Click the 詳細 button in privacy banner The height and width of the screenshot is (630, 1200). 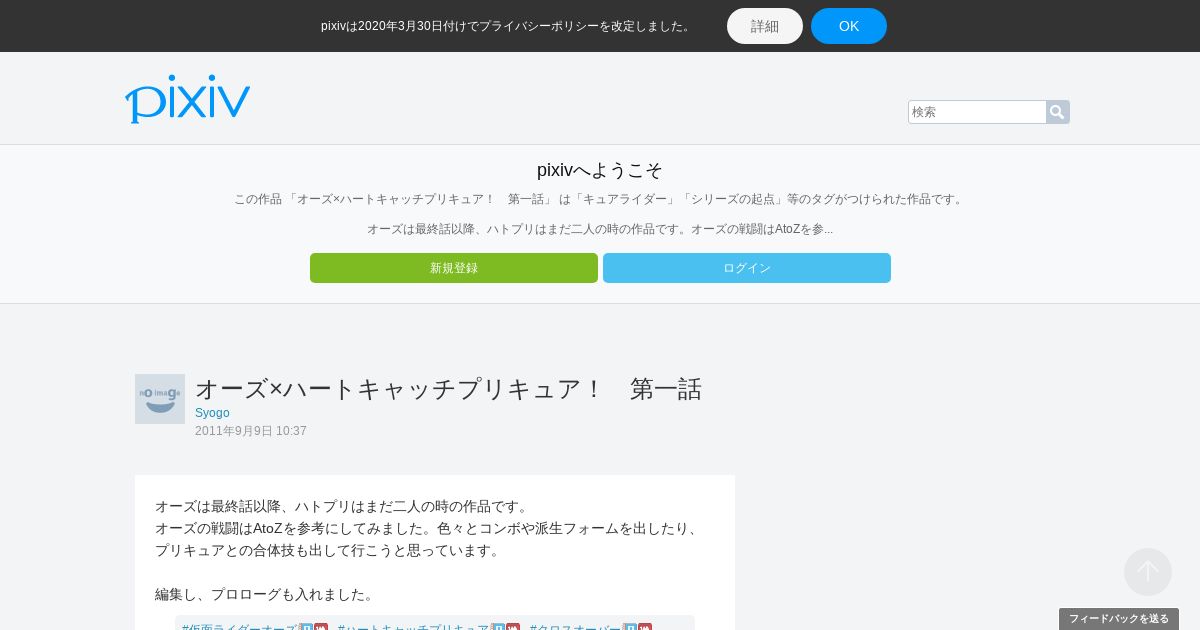(x=765, y=26)
